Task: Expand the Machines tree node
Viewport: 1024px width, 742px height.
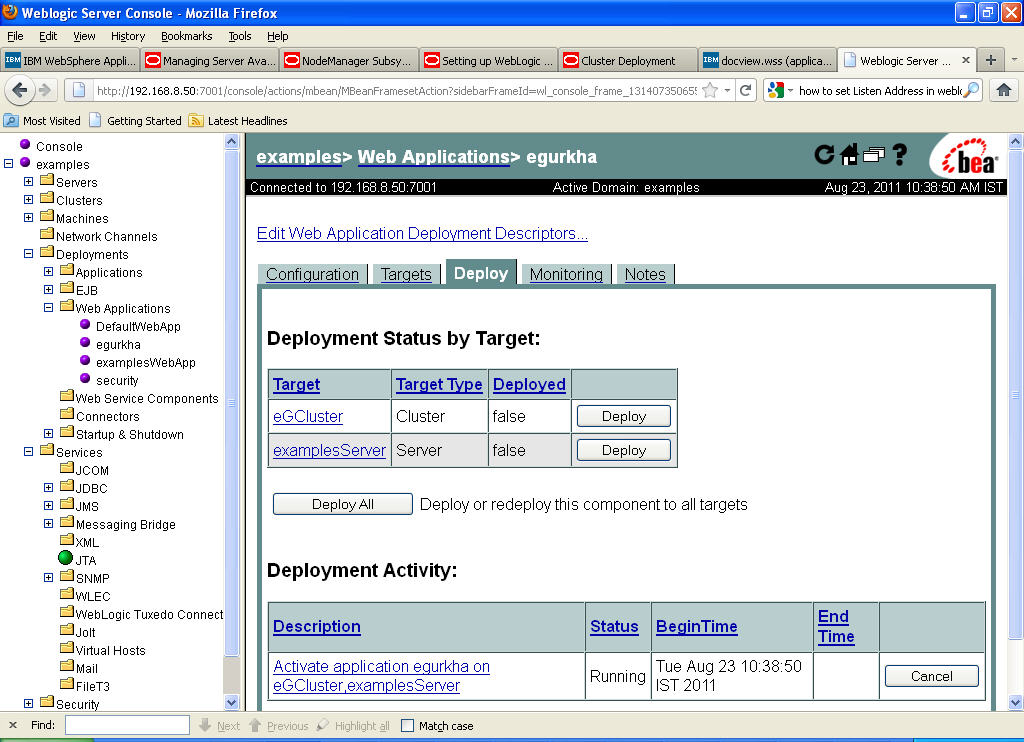Action: coord(29,218)
